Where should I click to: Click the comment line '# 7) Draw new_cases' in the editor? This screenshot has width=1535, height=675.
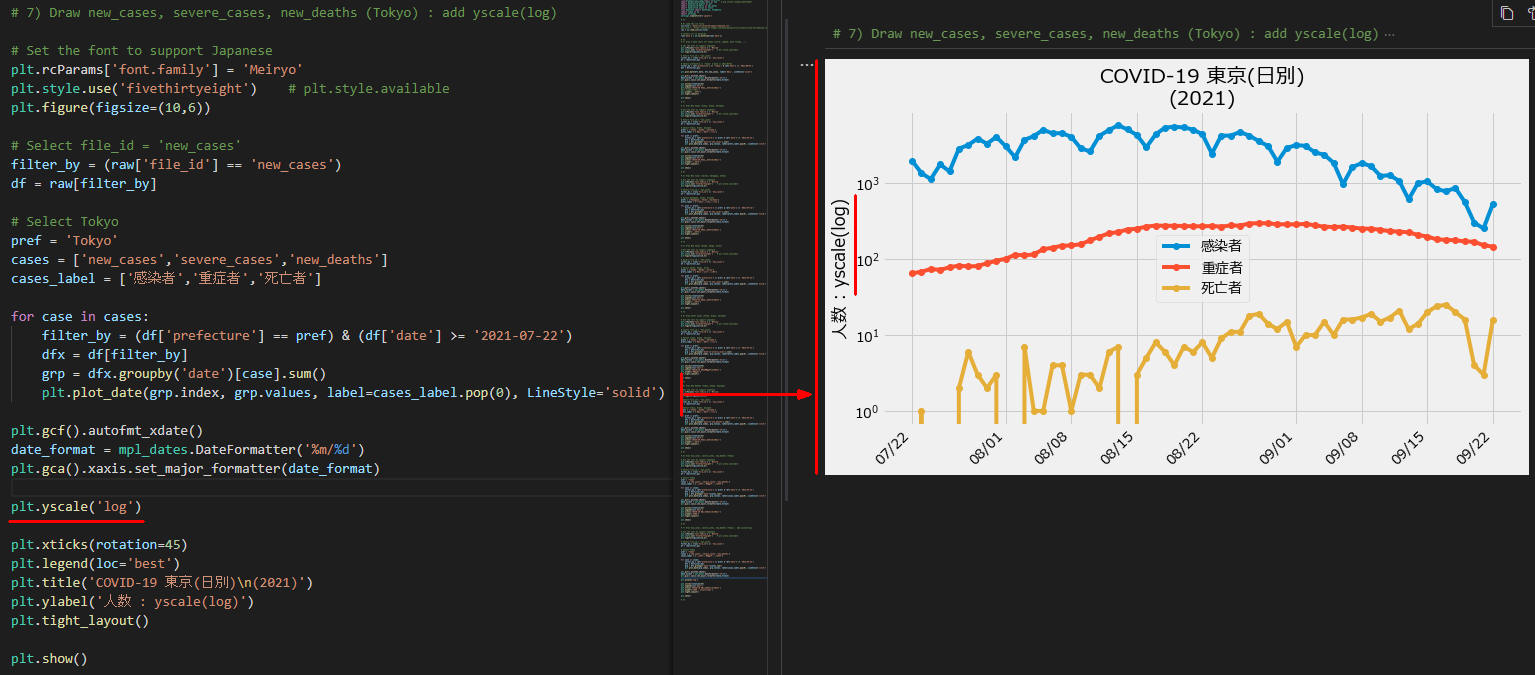(x=284, y=13)
